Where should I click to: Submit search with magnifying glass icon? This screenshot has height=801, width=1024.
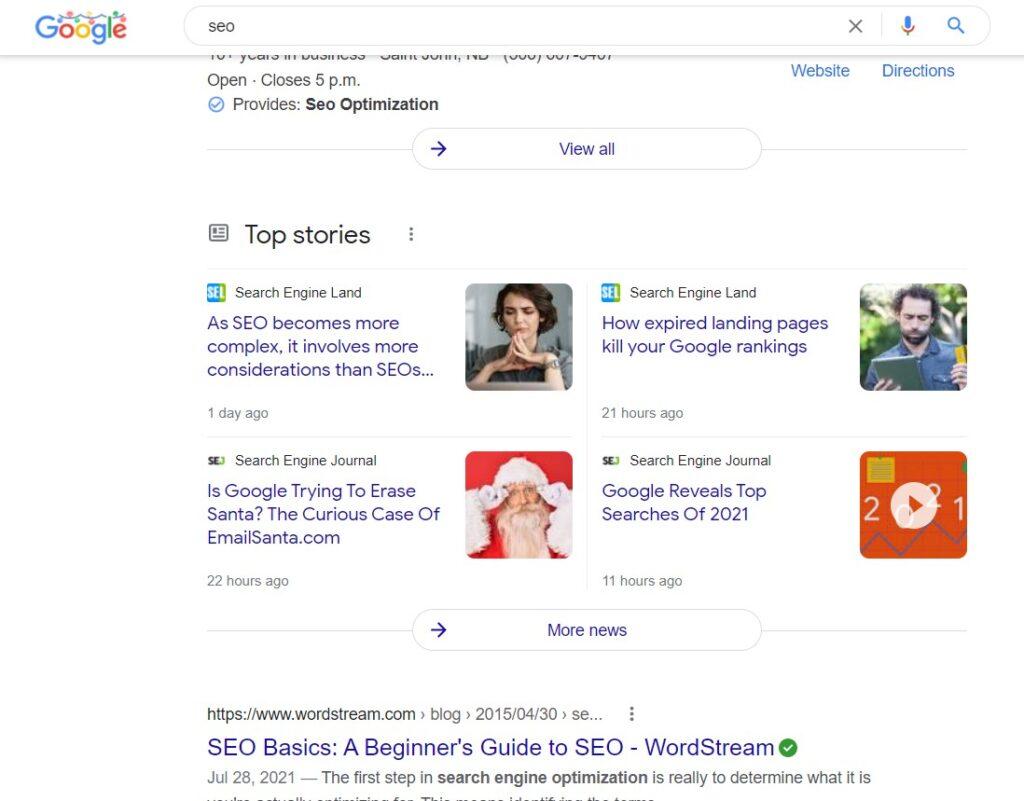(955, 25)
